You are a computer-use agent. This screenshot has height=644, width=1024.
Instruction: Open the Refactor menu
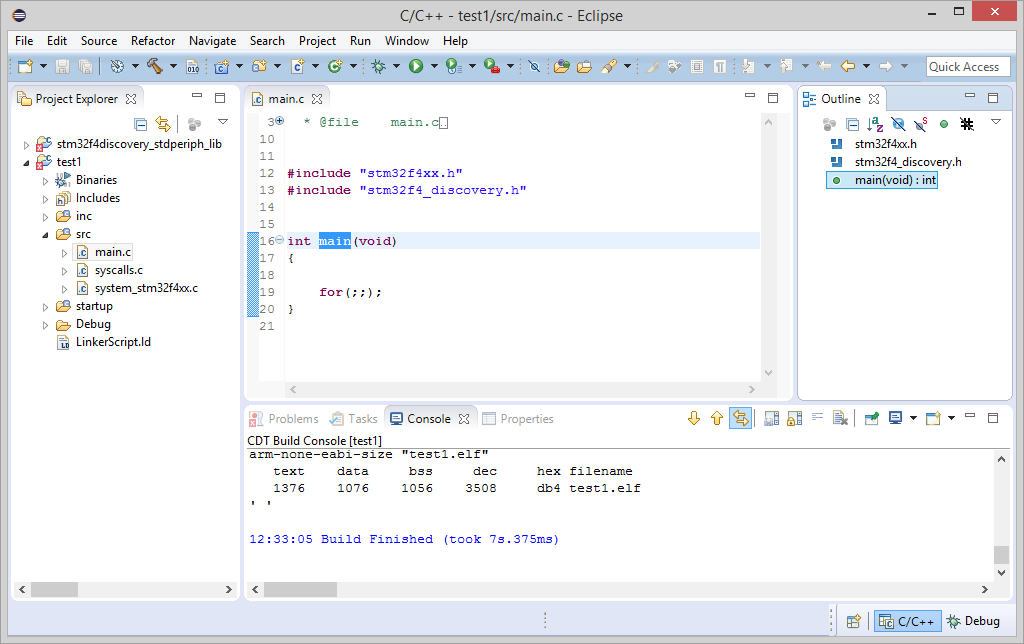[x=152, y=41]
